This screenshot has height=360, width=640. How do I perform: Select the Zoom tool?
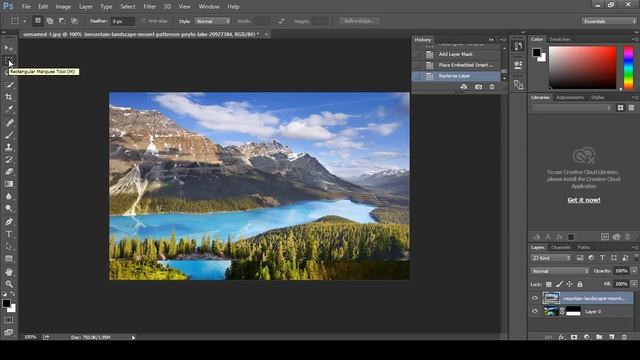tap(9, 284)
